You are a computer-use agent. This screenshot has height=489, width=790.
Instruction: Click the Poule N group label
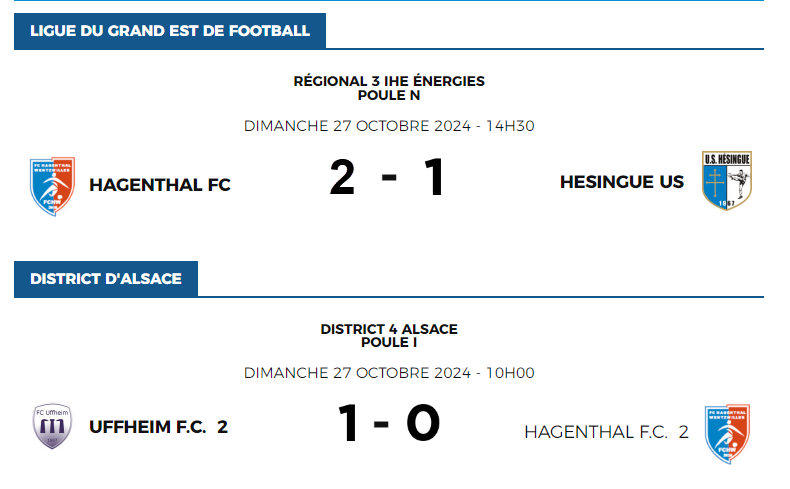pos(389,95)
